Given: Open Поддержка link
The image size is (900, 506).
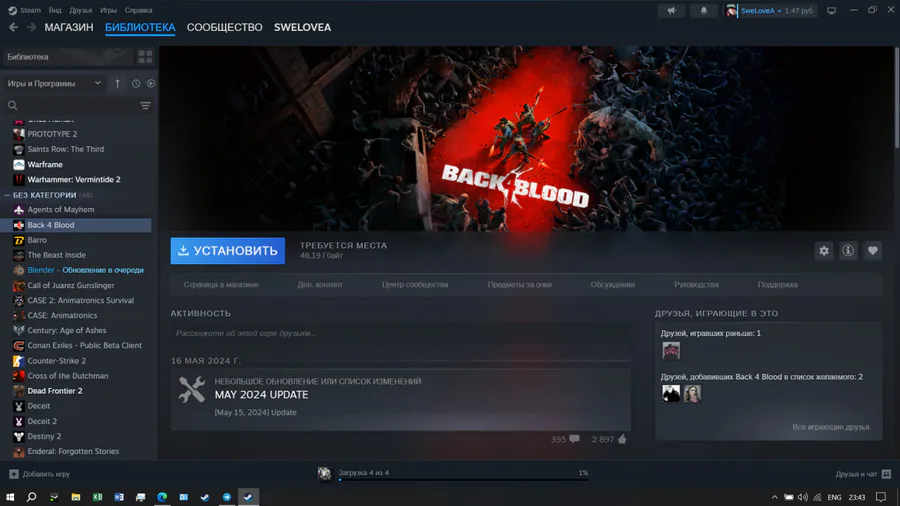Looking at the screenshot, I should [777, 285].
